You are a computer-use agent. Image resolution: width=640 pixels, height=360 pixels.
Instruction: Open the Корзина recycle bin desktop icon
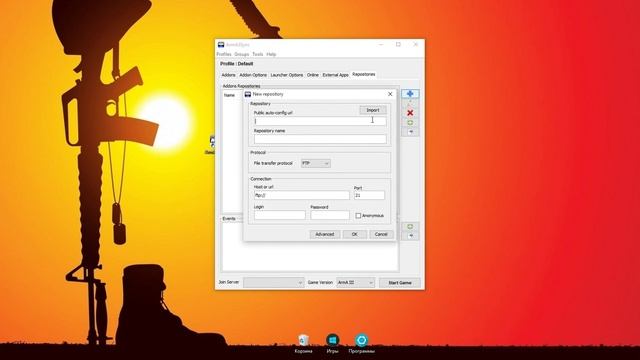click(303, 343)
